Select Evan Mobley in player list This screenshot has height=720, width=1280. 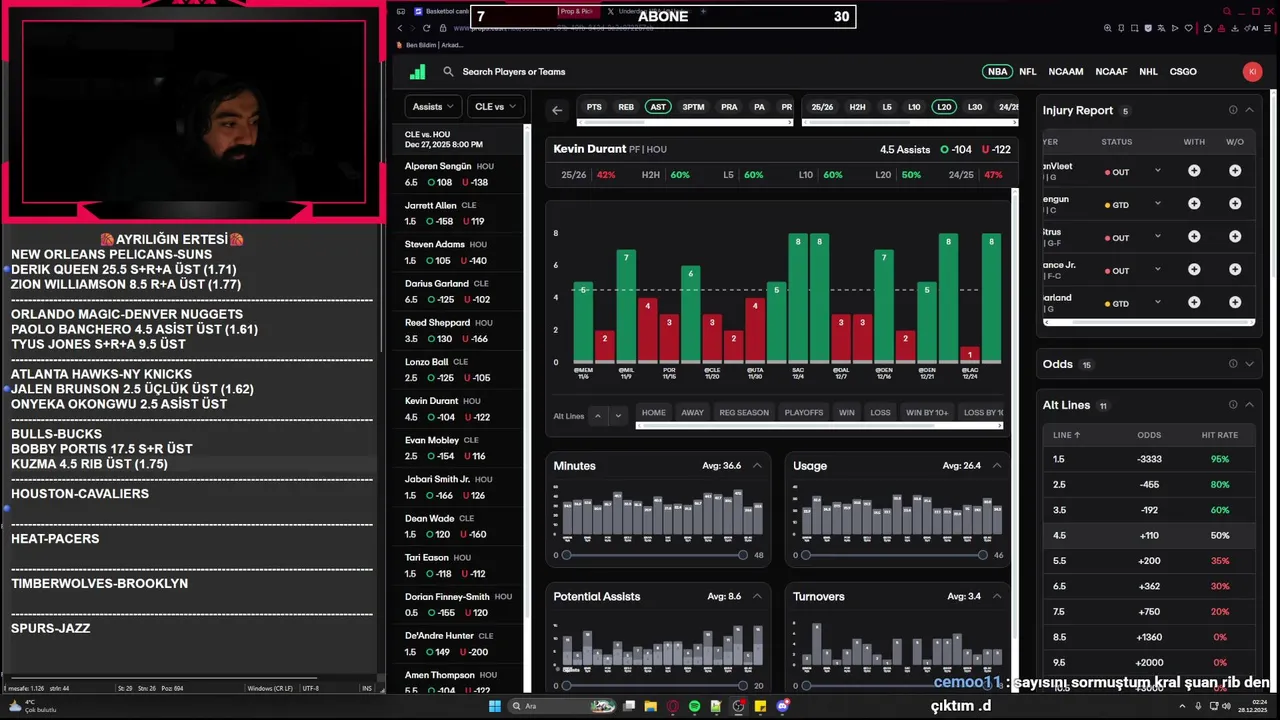point(460,448)
